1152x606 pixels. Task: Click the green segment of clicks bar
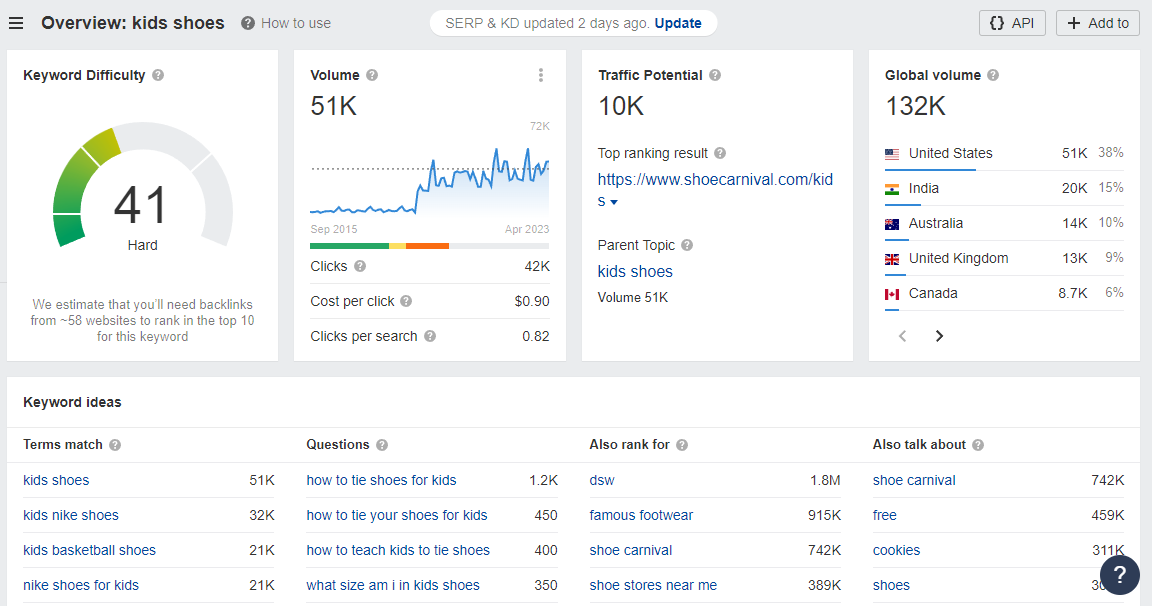[349, 245]
